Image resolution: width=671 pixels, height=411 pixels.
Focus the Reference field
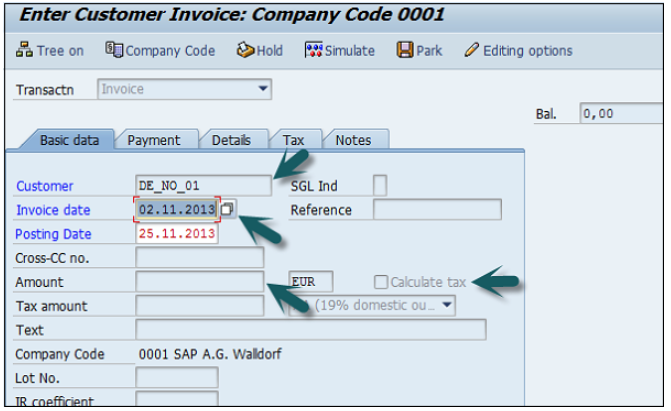pos(436,210)
